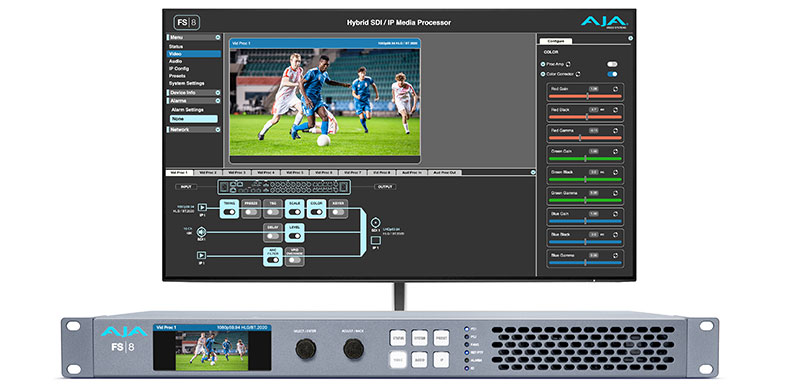Toggle the TIMING block switch

click(229, 212)
